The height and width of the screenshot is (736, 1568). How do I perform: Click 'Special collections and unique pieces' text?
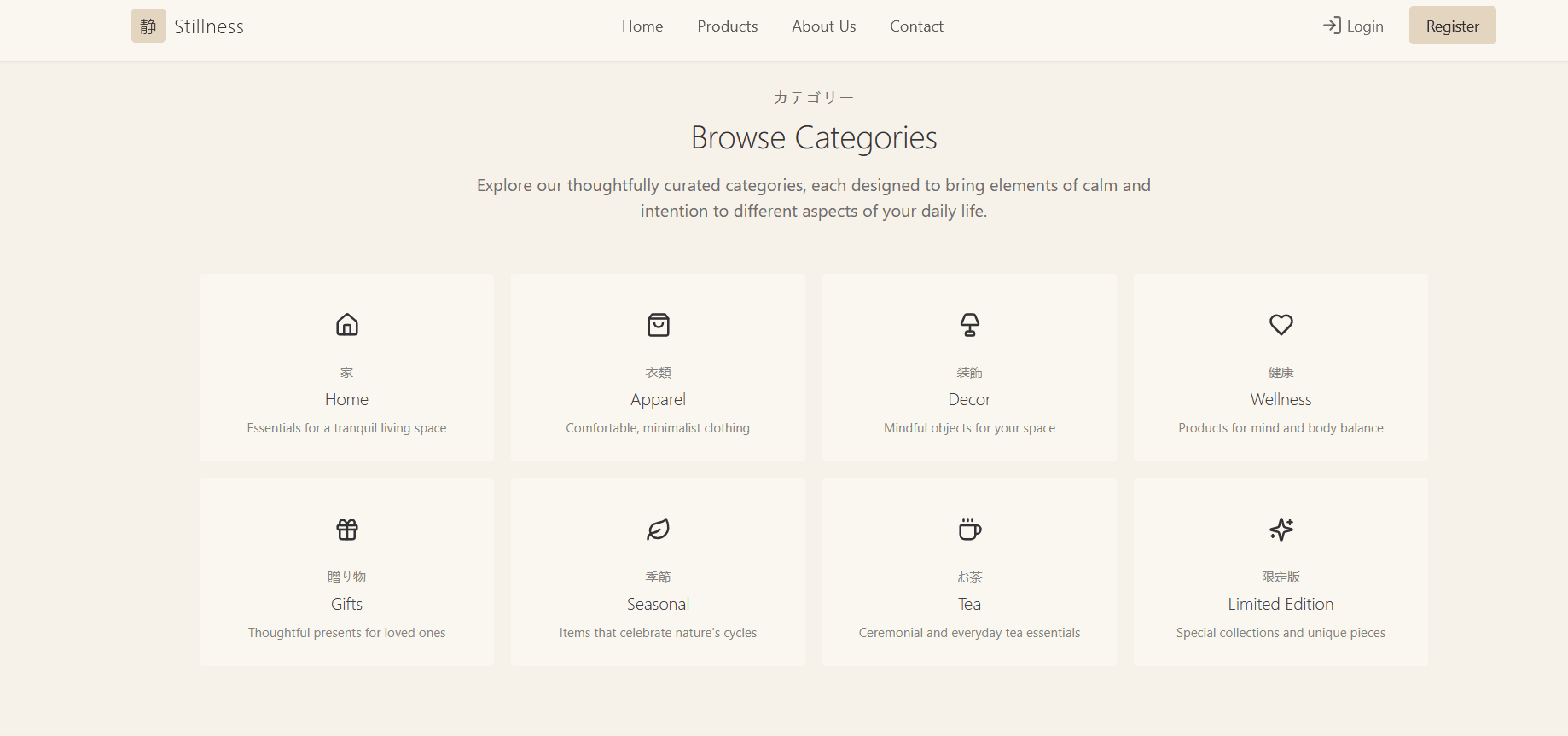tap(1281, 633)
